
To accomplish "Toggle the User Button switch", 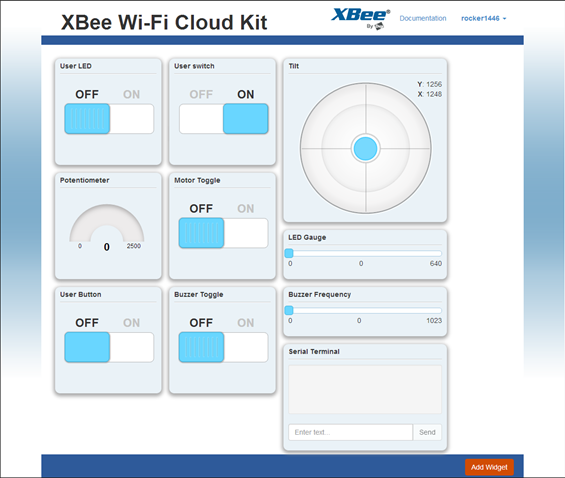I will point(109,347).
